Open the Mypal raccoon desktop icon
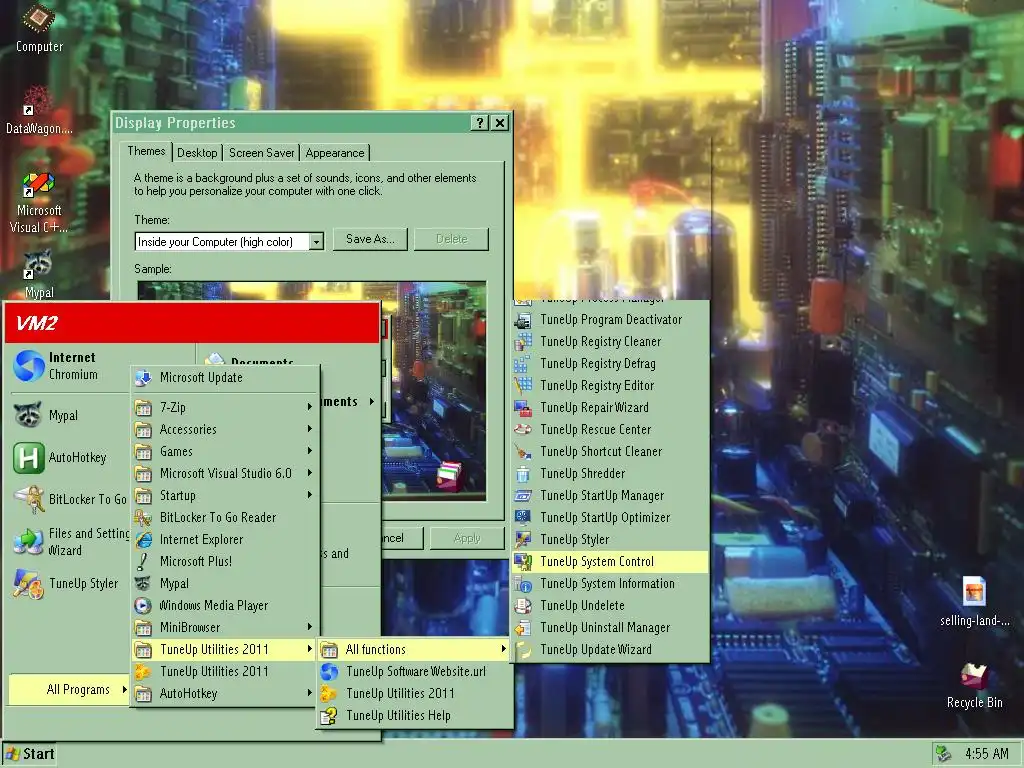Screen dimensions: 1024x768 (x=39, y=274)
